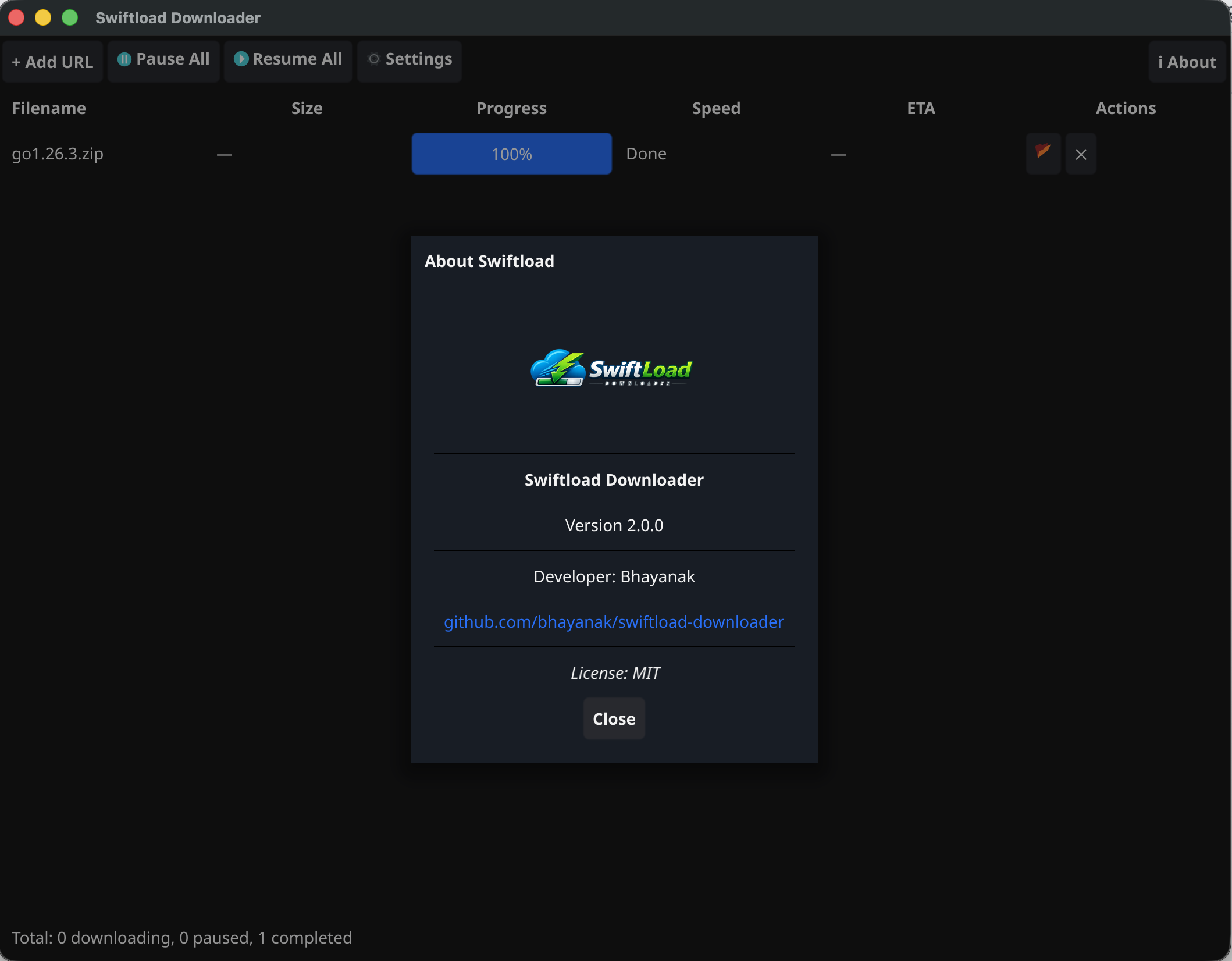Click the Speed column header
Image resolution: width=1232 pixels, height=961 pixels.
pyautogui.click(x=717, y=108)
